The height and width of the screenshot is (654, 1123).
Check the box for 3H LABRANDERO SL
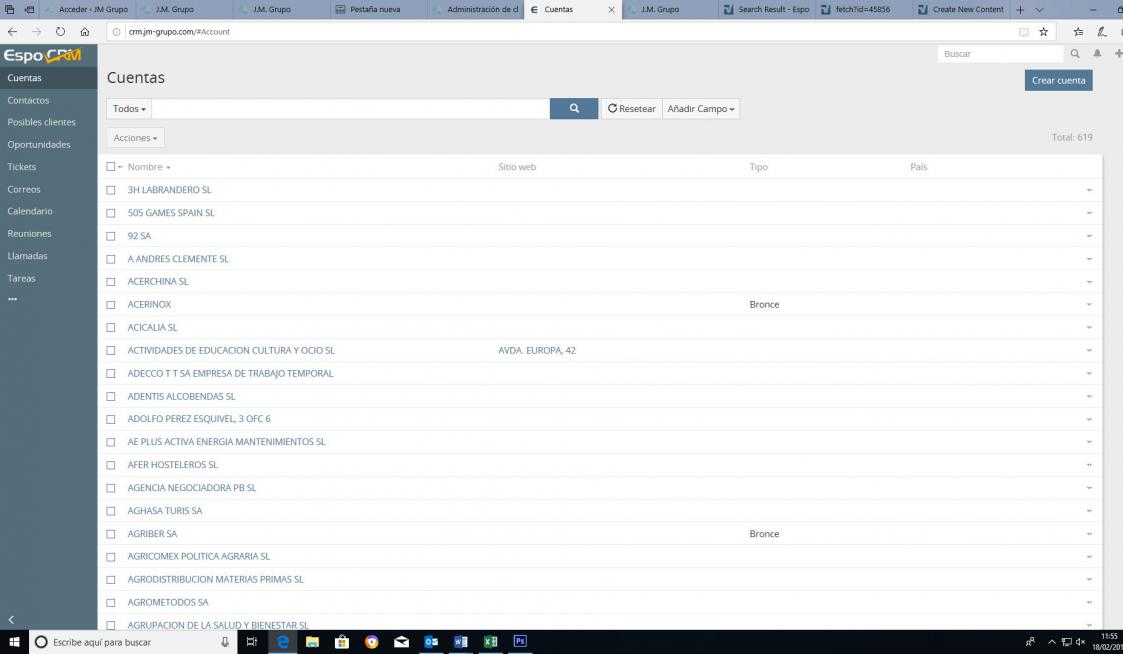pyautogui.click(x=110, y=190)
